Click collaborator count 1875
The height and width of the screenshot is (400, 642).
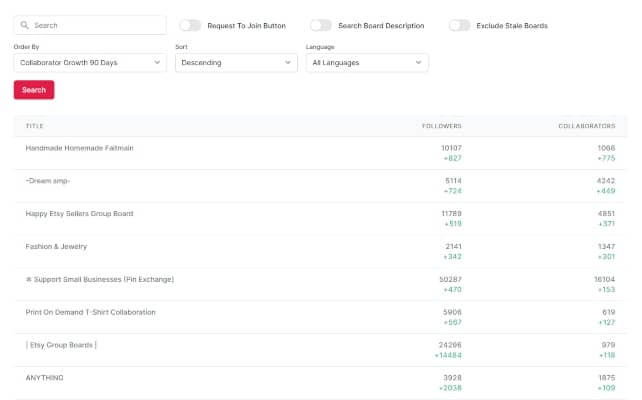pyautogui.click(x=606, y=377)
